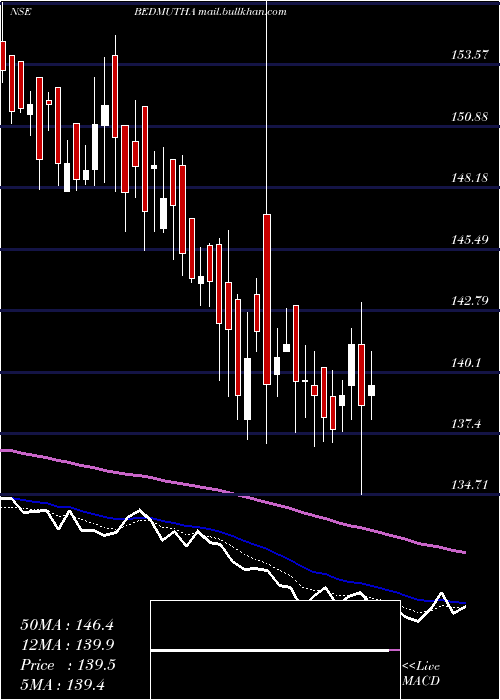Click the MACD histogram box
The image size is (500, 700).
coord(275,650)
